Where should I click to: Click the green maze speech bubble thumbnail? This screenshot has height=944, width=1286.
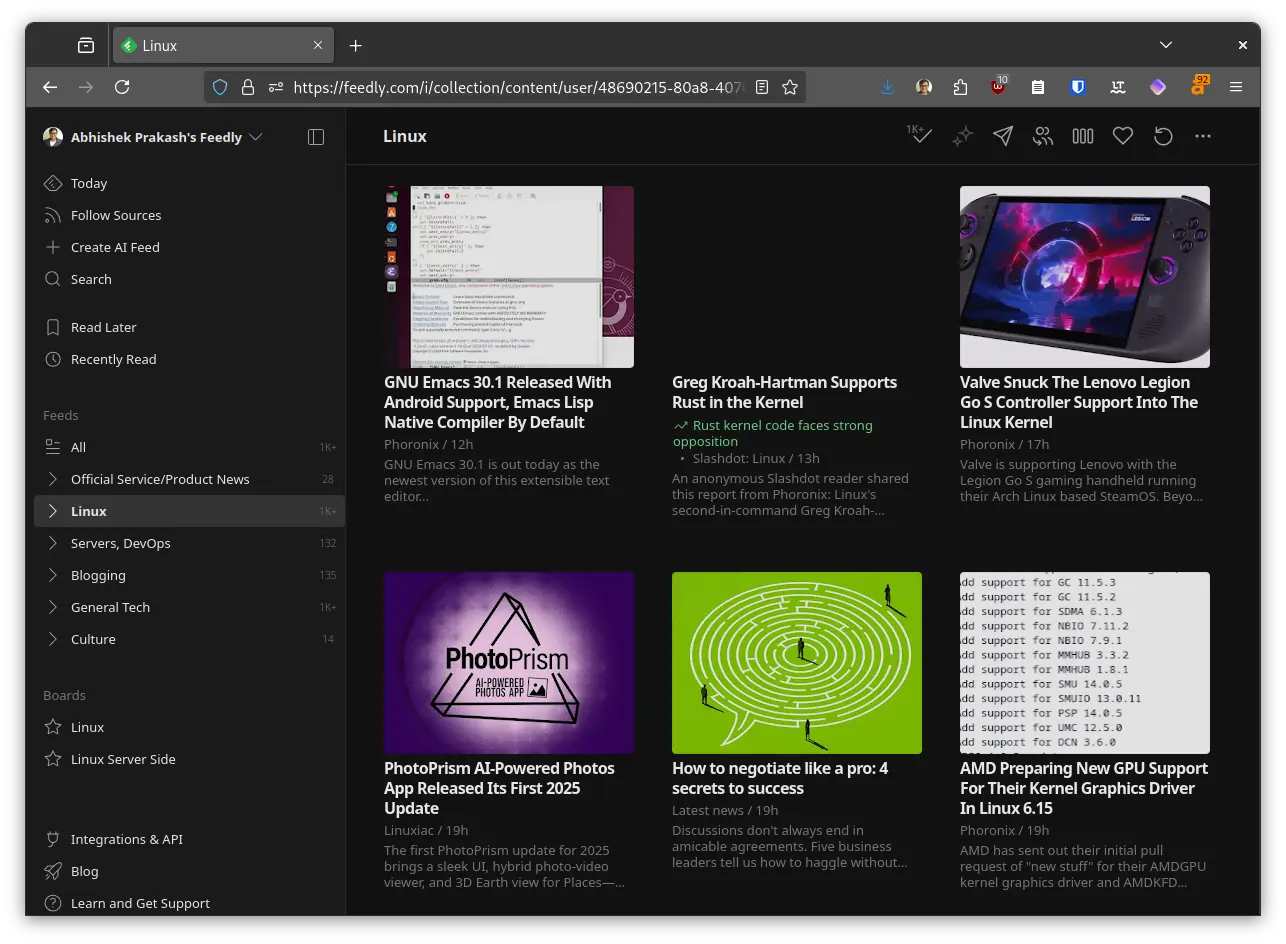point(797,663)
